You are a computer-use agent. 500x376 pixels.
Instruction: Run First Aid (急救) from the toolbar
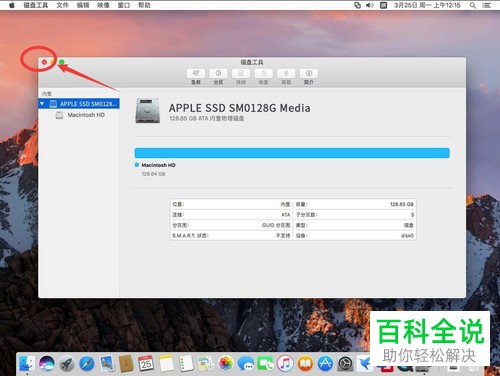tap(196, 73)
